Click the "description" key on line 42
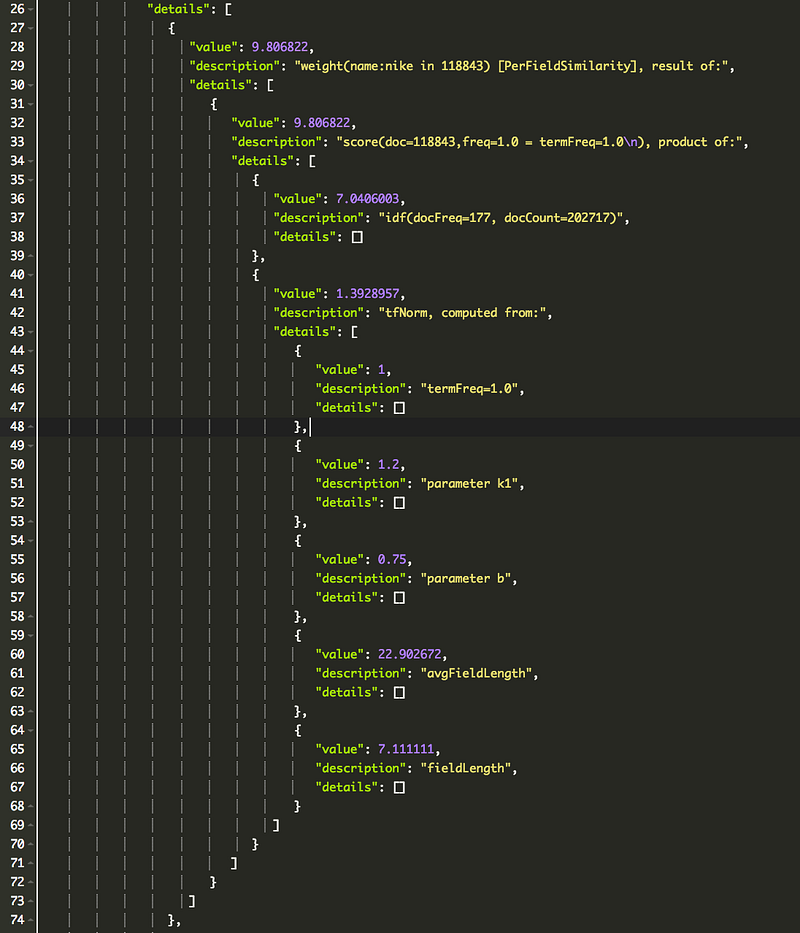Screen dimensions: 800x933 click(x=318, y=313)
